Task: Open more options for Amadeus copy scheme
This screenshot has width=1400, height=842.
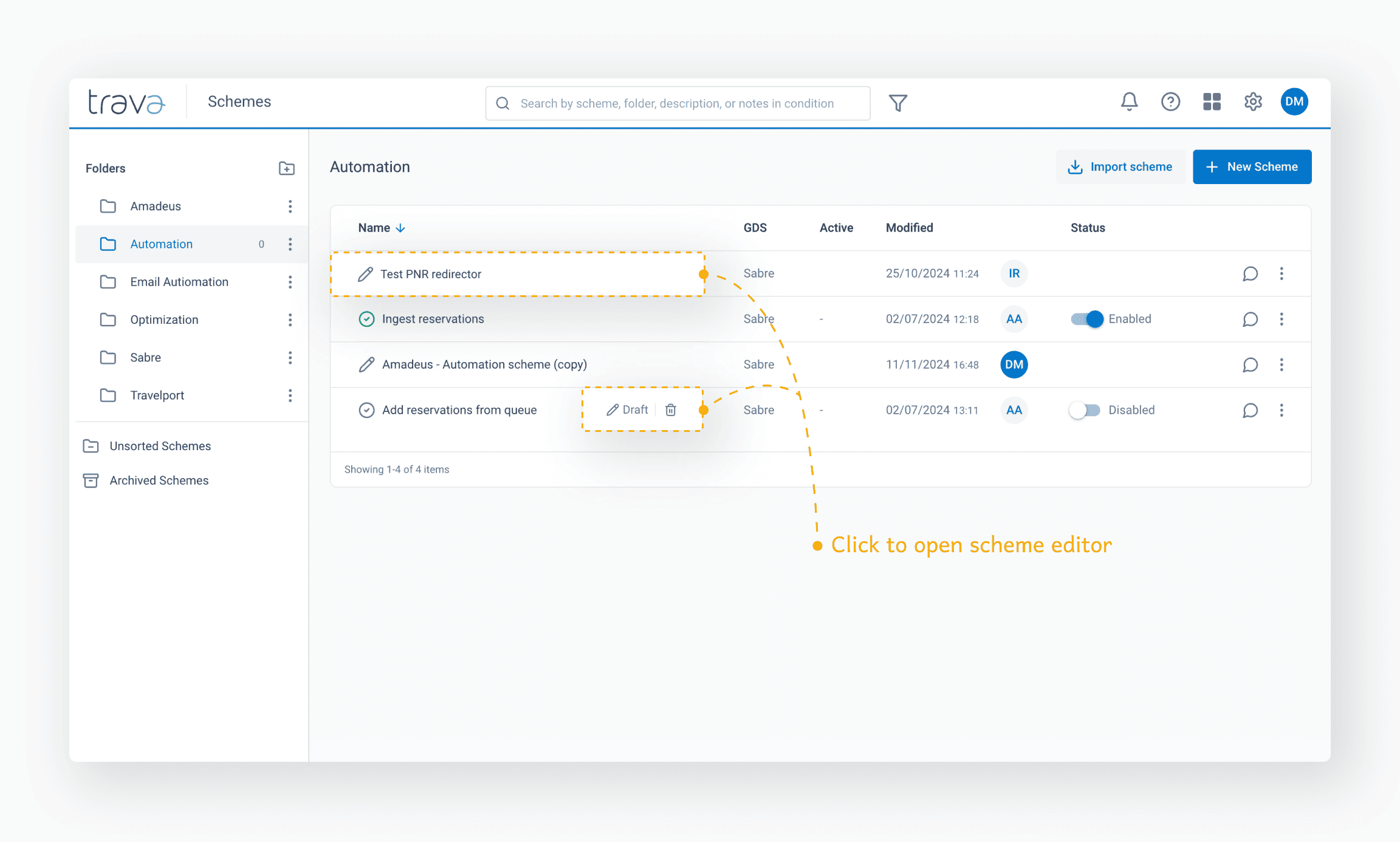Action: tap(1282, 365)
